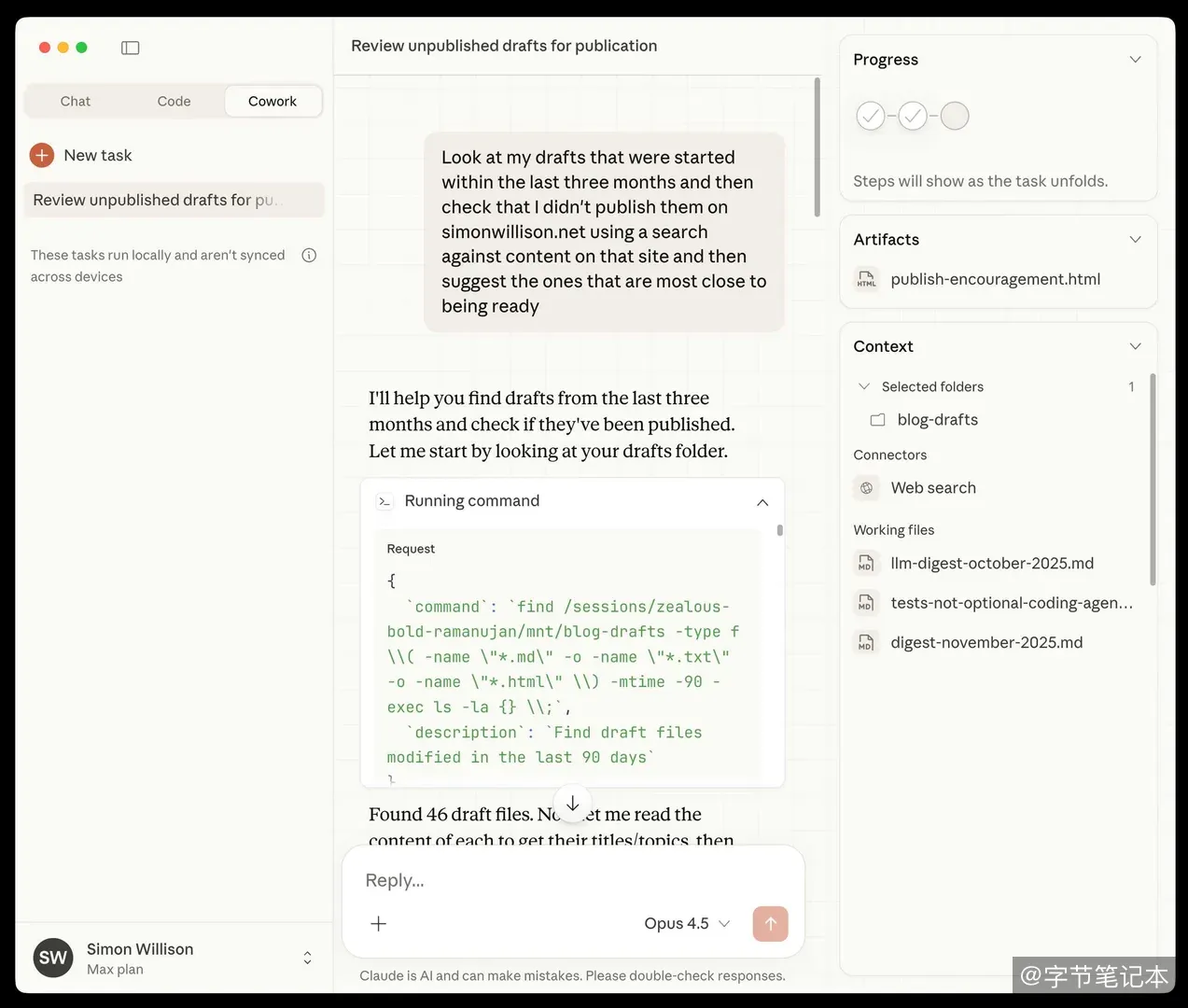This screenshot has height=1008, width=1188.
Task: Click the Web search globe icon
Action: click(x=866, y=488)
